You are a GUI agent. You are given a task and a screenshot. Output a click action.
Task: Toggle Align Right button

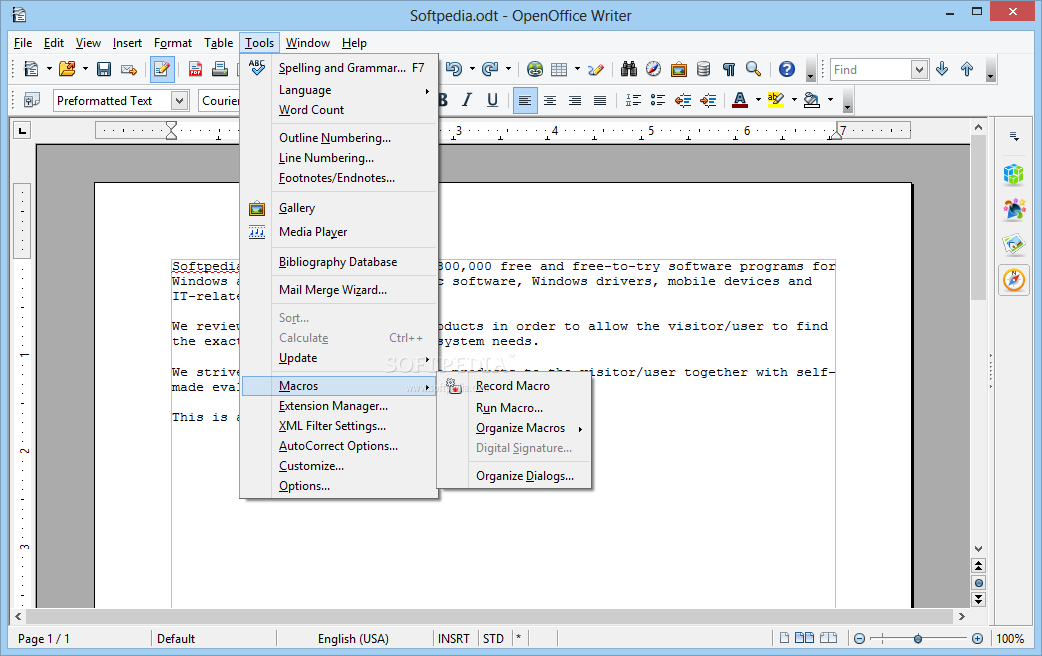[x=575, y=100]
